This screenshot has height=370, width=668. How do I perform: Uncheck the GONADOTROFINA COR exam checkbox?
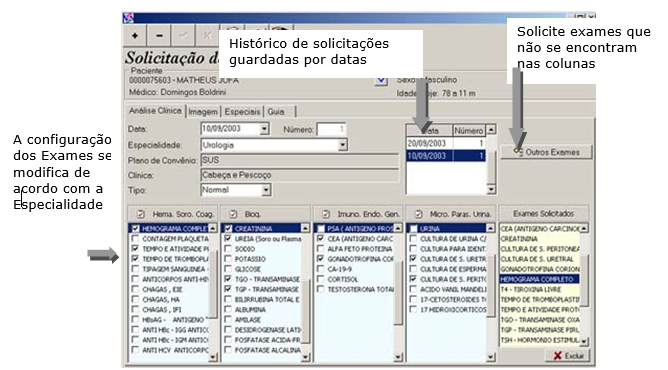point(320,259)
